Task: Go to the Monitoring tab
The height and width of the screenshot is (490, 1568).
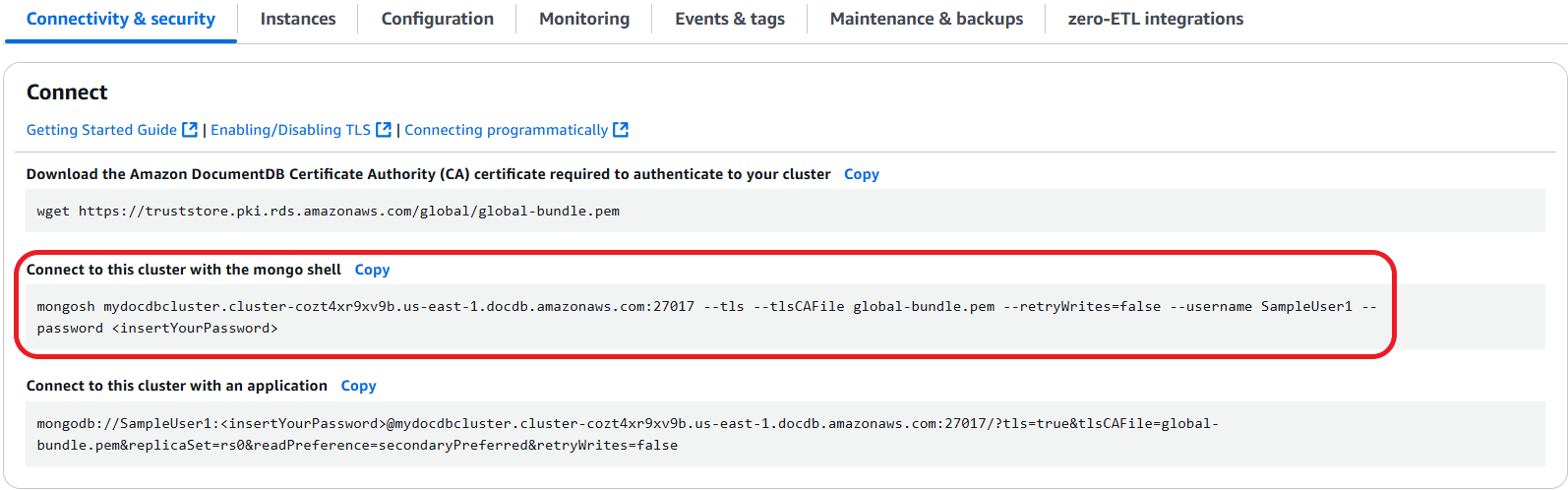Action: (x=583, y=19)
